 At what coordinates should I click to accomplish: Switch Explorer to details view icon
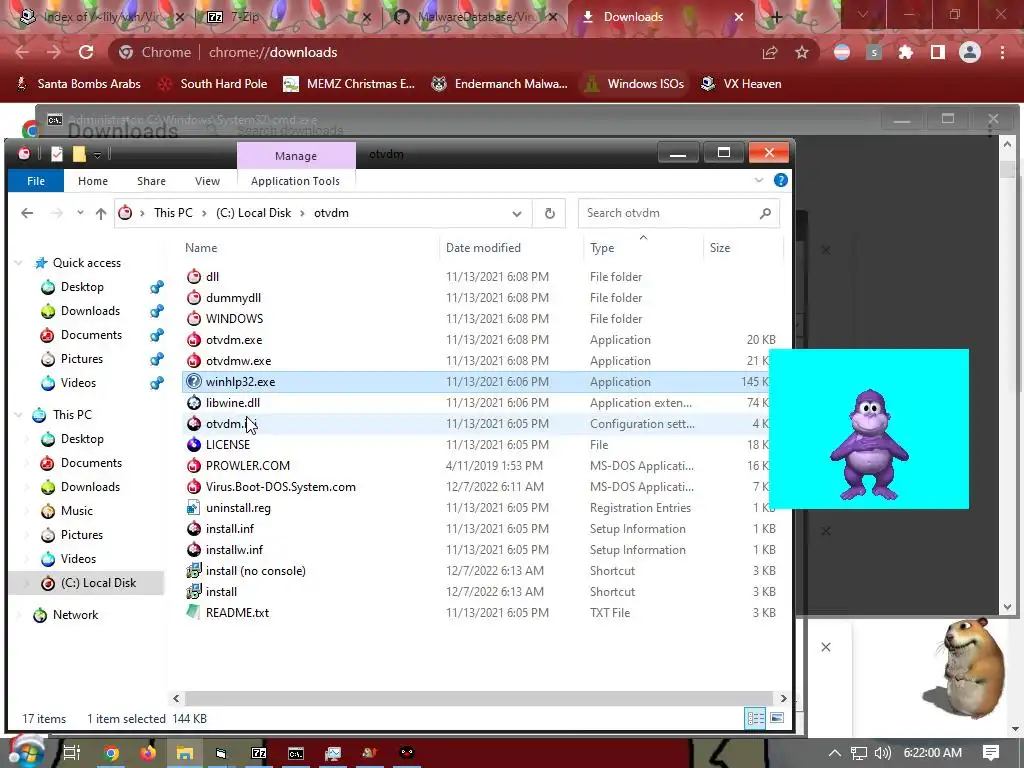pos(756,718)
